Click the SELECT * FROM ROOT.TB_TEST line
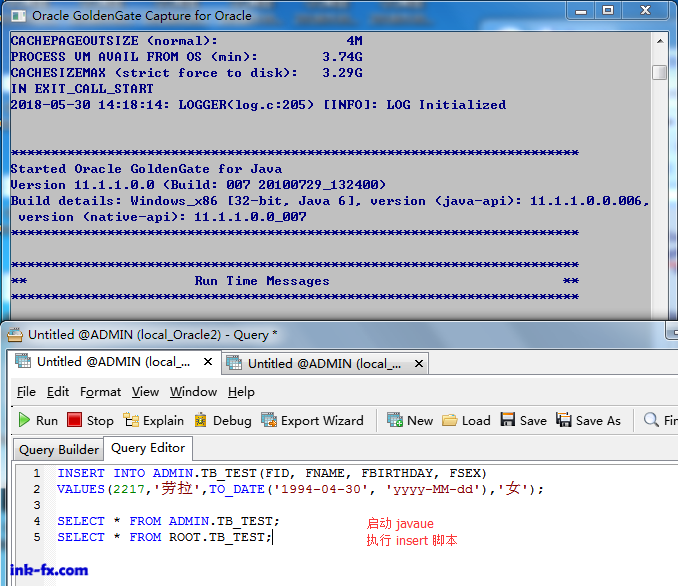 (x=165, y=537)
